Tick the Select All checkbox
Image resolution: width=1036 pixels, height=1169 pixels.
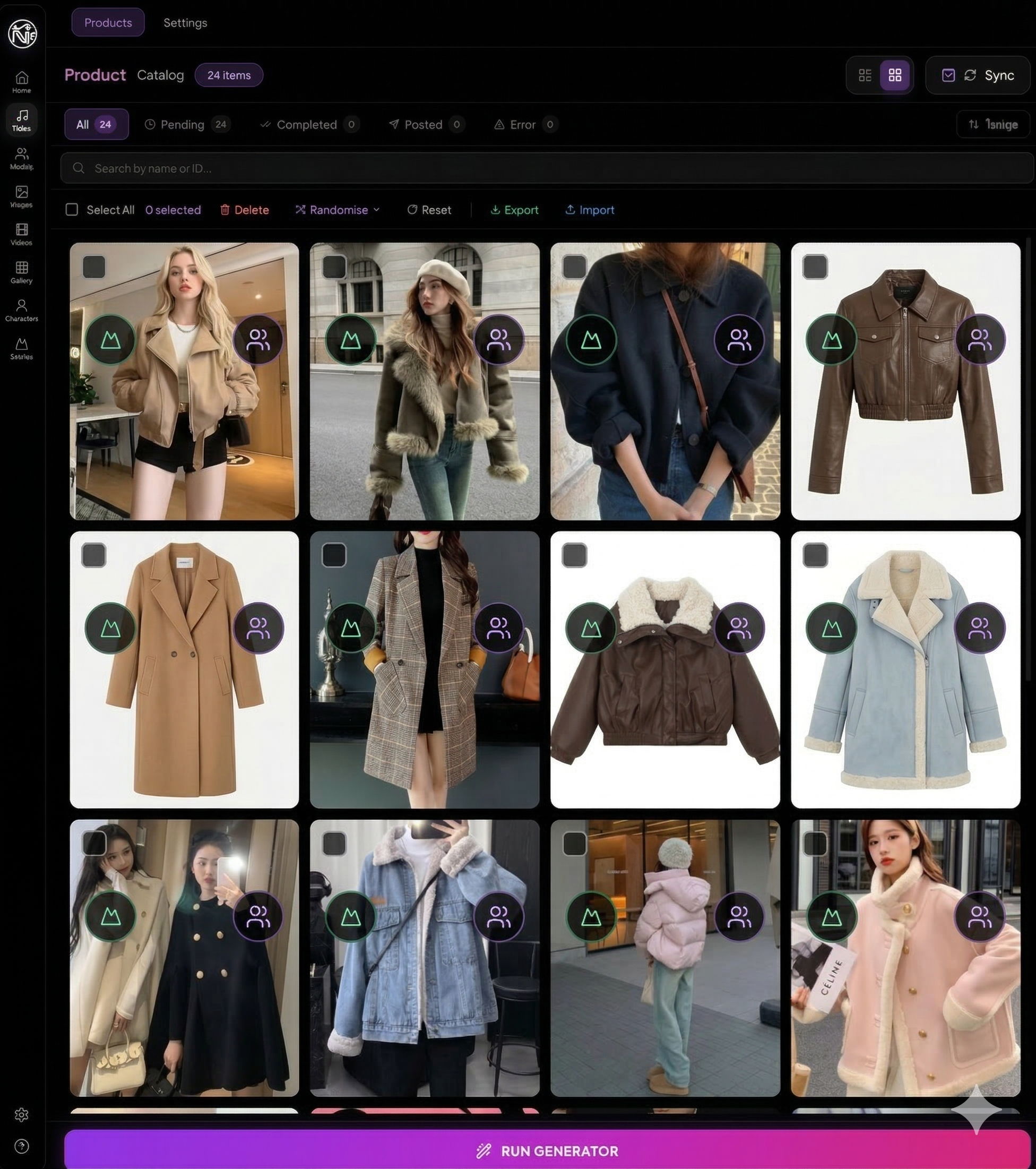[x=72, y=209]
